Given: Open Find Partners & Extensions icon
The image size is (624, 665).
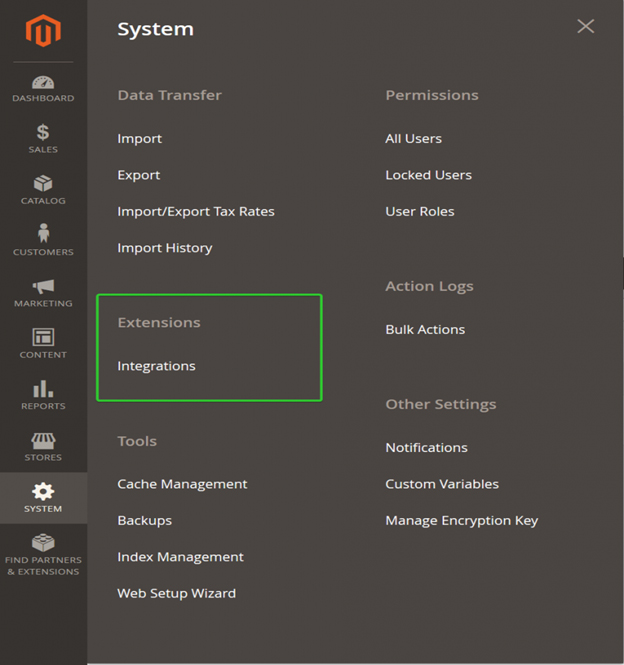Looking at the screenshot, I should coord(43,542).
